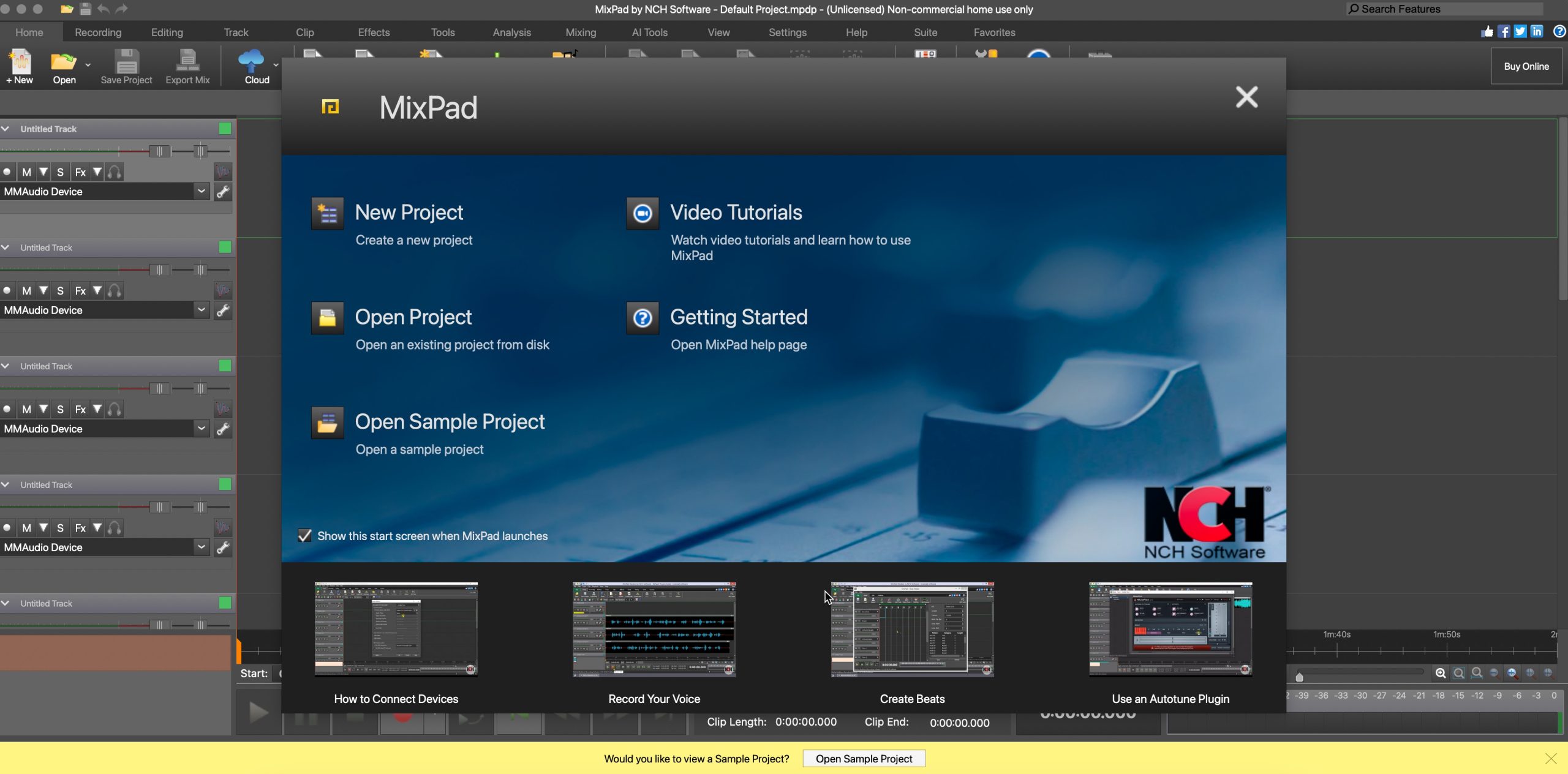1568x774 pixels.
Task: Switch to the Favorites tab
Action: (994, 32)
